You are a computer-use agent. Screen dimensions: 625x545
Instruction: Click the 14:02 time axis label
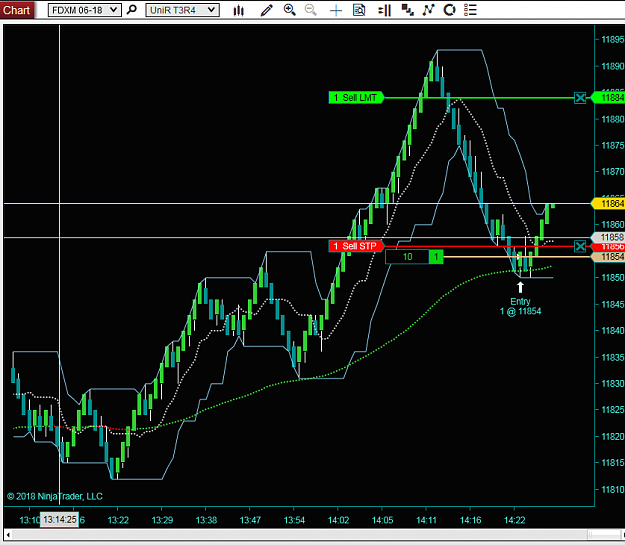[338, 520]
